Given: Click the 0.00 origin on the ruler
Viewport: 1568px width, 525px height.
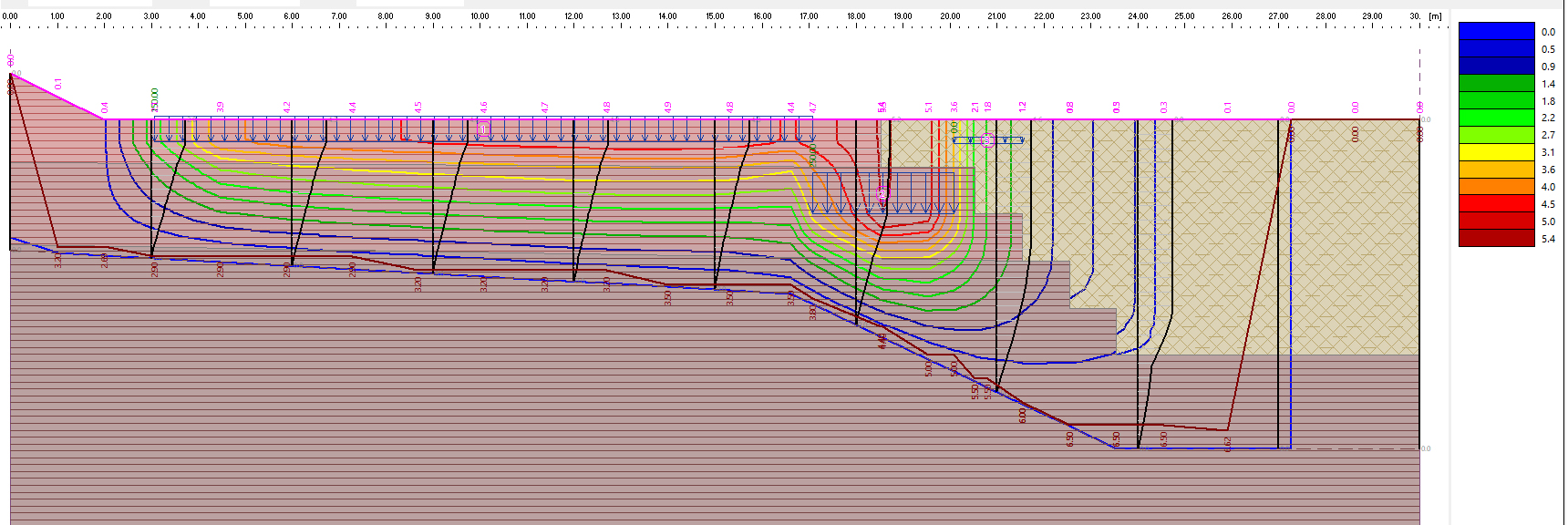Looking at the screenshot, I should (x=10, y=16).
